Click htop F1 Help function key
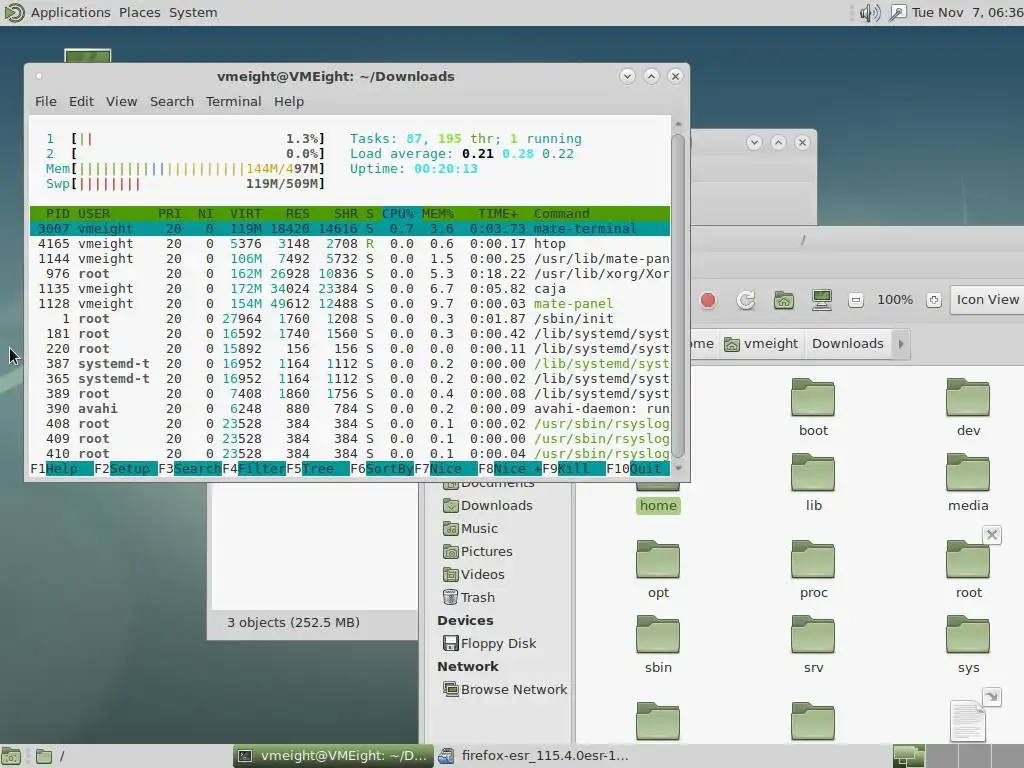The height and width of the screenshot is (768, 1024). click(x=62, y=469)
